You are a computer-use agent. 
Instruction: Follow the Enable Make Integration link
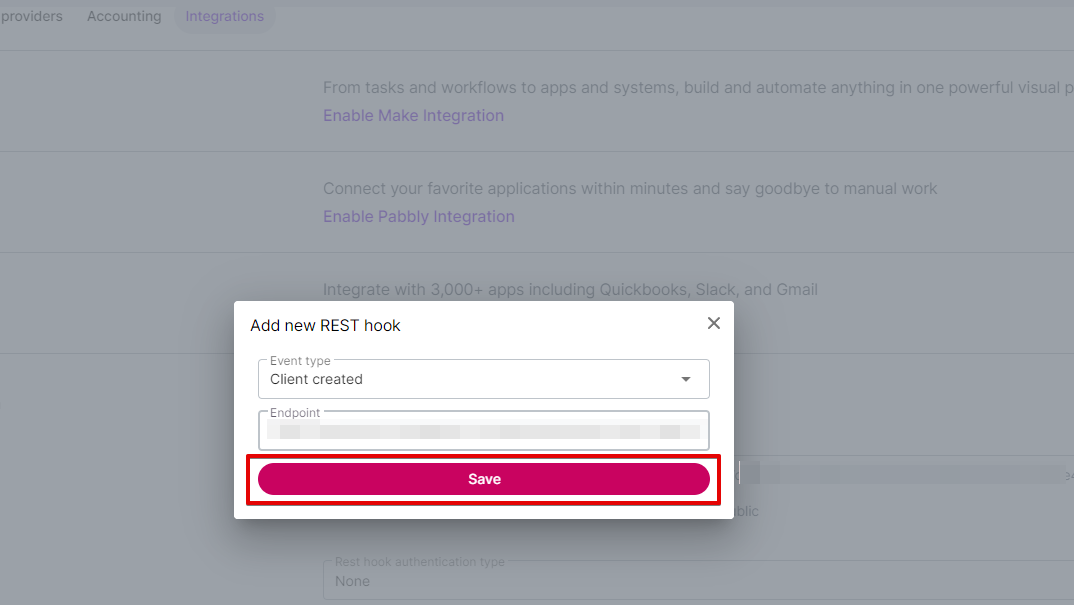413,115
